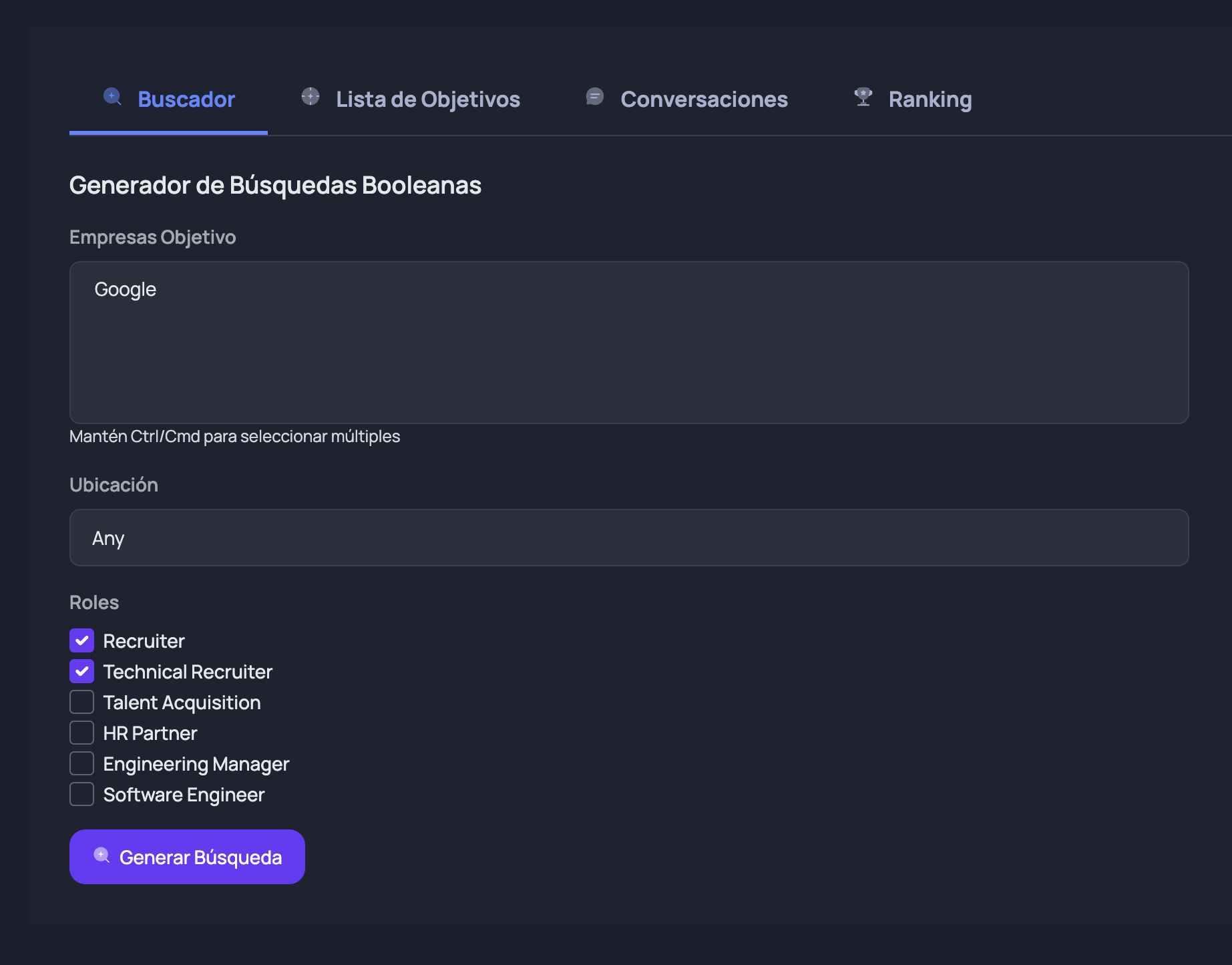Check the HR Partner checkbox
This screenshot has width=1232, height=965.
tap(81, 733)
